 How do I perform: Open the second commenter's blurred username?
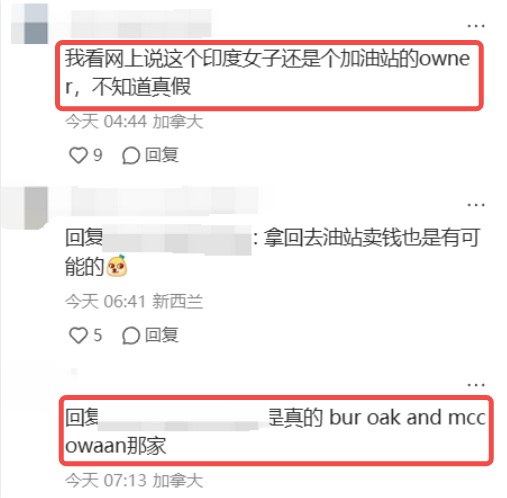click(x=165, y=201)
